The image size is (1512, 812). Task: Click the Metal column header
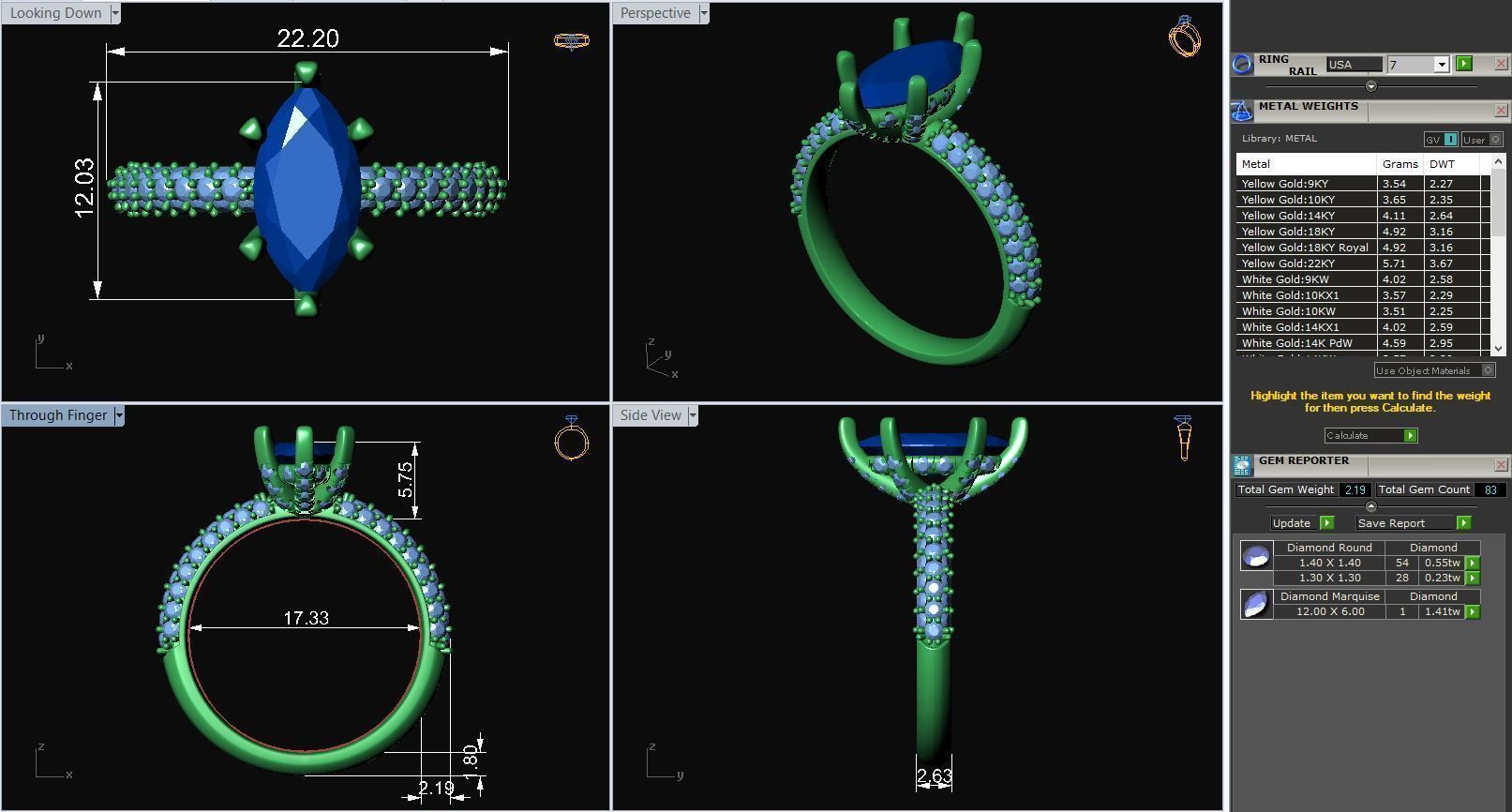tap(1306, 164)
